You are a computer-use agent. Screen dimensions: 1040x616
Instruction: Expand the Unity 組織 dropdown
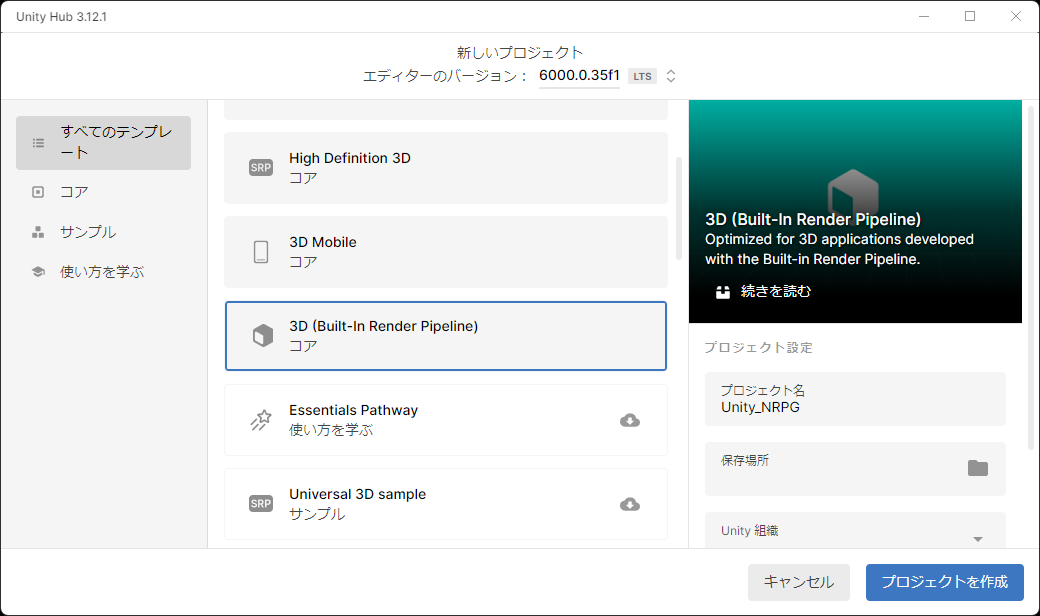coord(977,539)
